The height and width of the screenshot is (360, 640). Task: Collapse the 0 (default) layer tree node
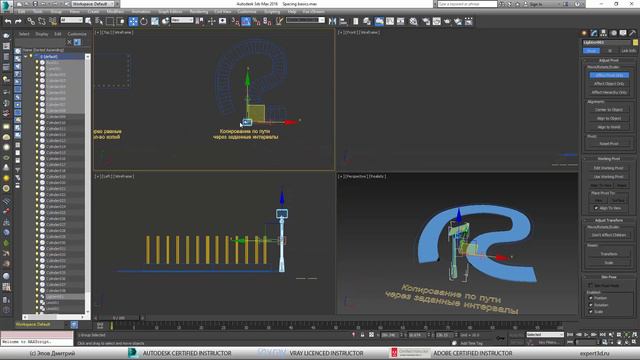(26, 56)
